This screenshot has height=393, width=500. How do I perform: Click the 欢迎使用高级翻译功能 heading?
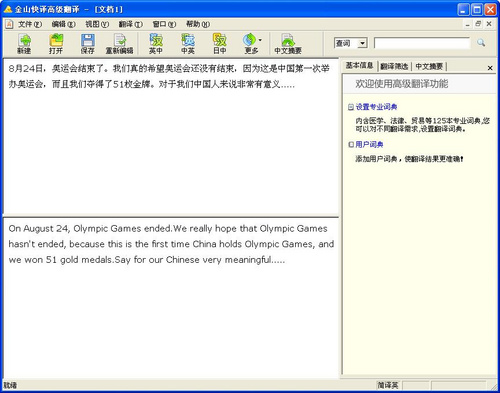(x=401, y=84)
